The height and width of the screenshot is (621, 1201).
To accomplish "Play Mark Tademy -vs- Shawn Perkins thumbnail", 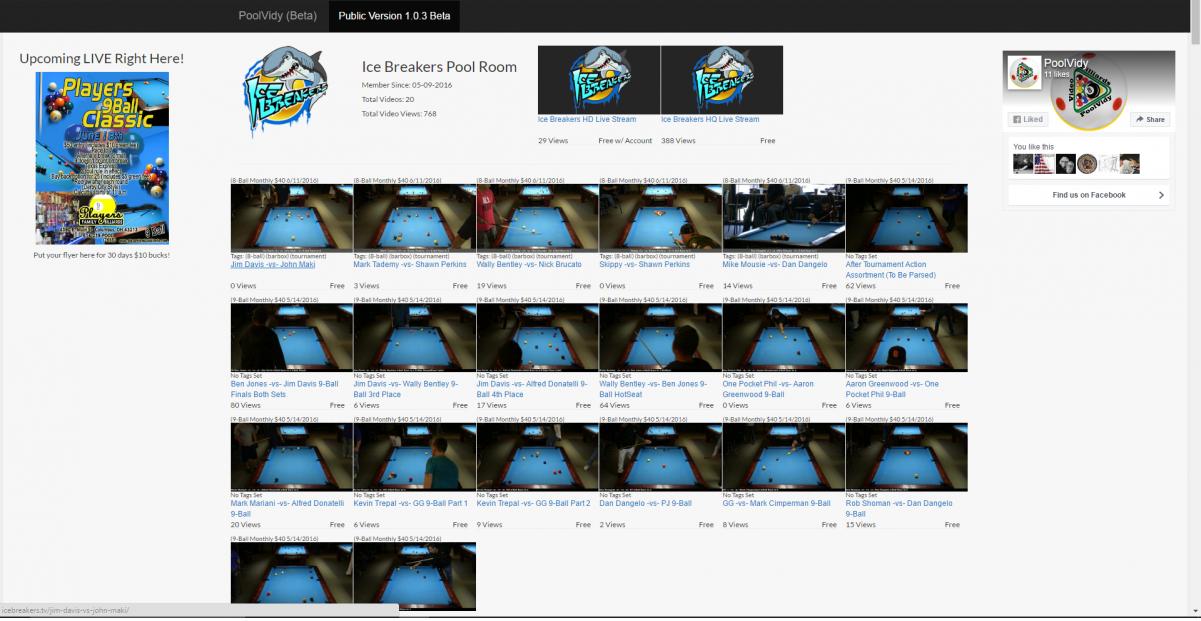I will [x=414, y=218].
